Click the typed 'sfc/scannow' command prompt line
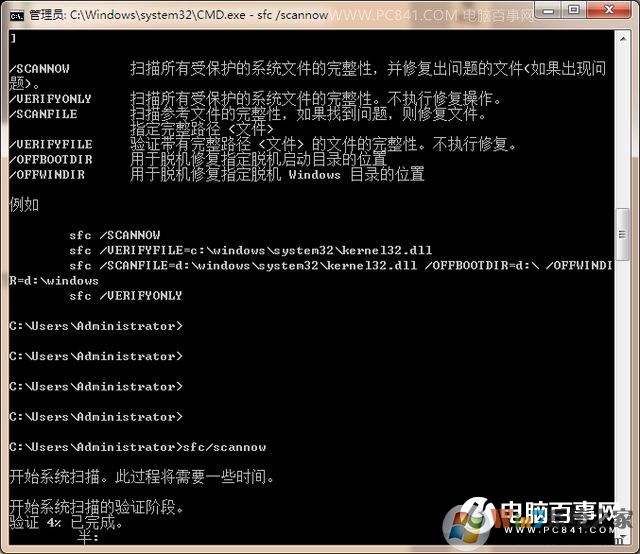 point(138,446)
